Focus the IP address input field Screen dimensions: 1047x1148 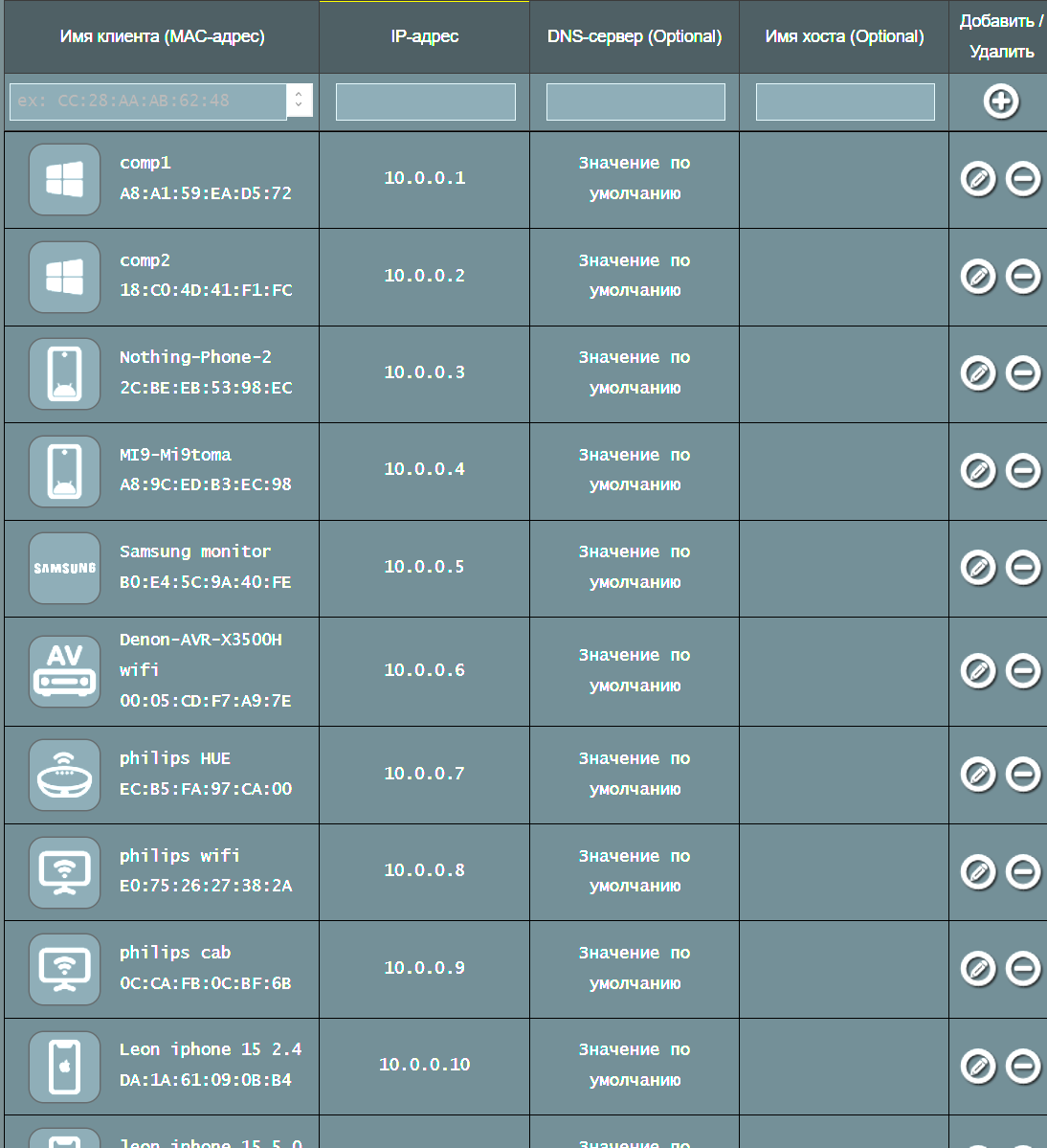click(425, 101)
